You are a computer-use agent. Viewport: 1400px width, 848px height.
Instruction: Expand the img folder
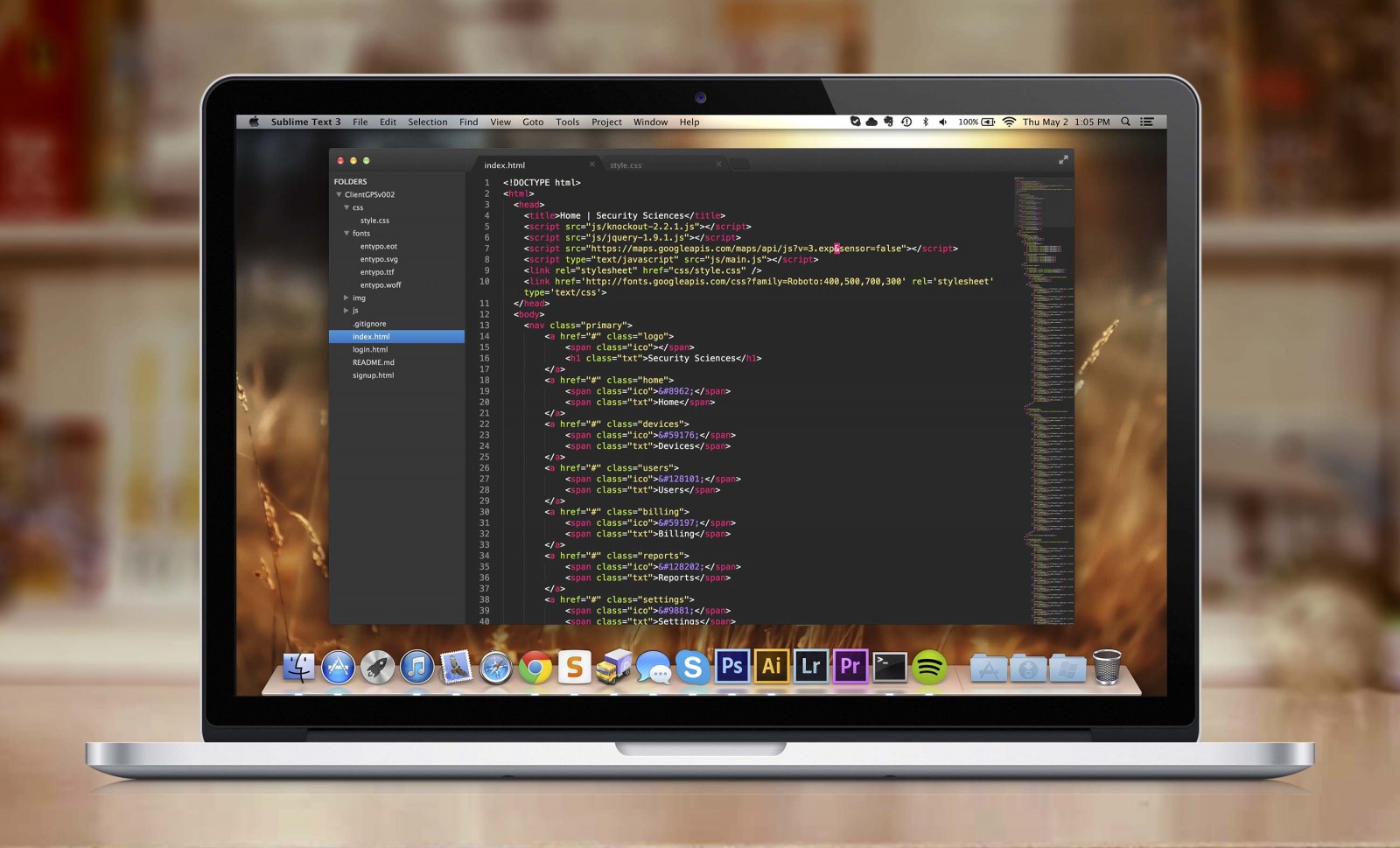[346, 298]
